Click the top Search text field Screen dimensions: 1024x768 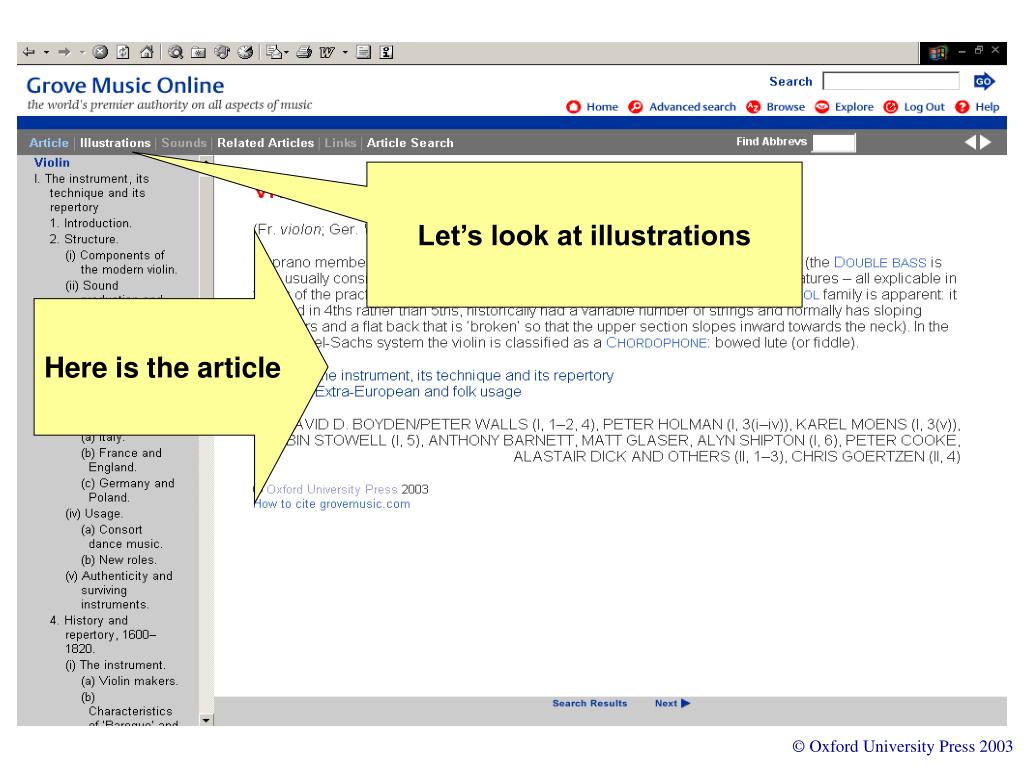(x=891, y=81)
